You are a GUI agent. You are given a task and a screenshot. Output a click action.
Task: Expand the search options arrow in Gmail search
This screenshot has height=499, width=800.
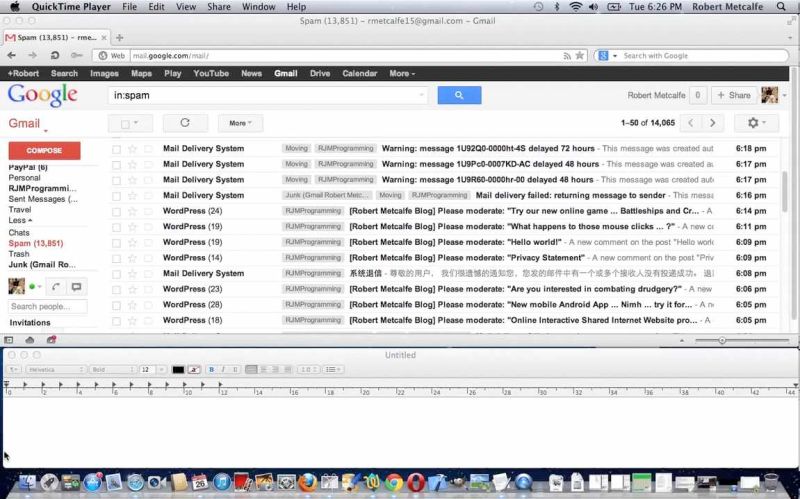tap(421, 95)
